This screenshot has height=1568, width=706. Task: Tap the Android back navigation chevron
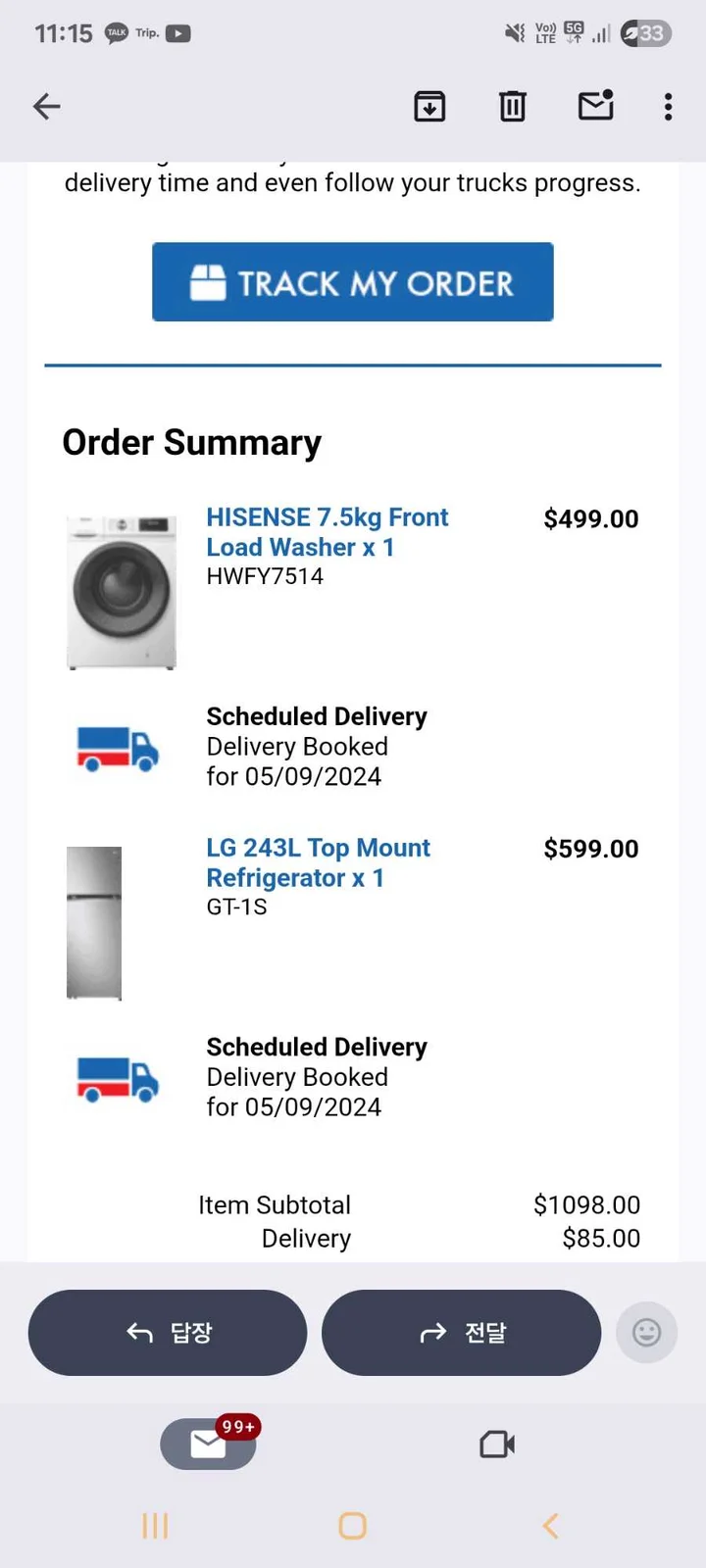(551, 1526)
